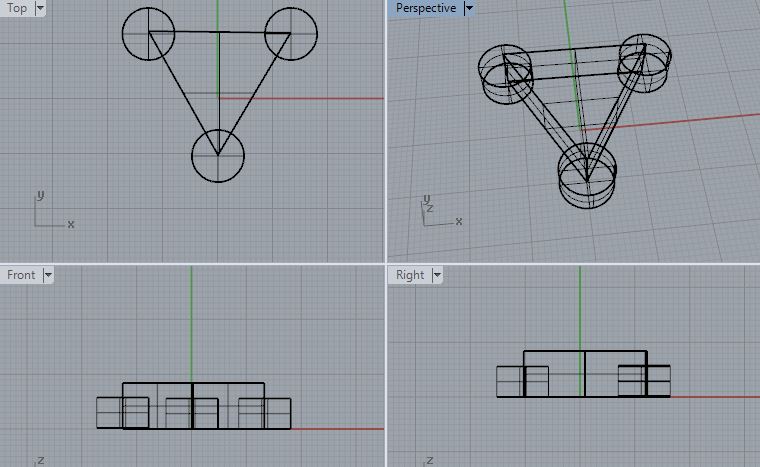Activate the Right viewport title
Screen dimensions: 760x467
coord(410,275)
